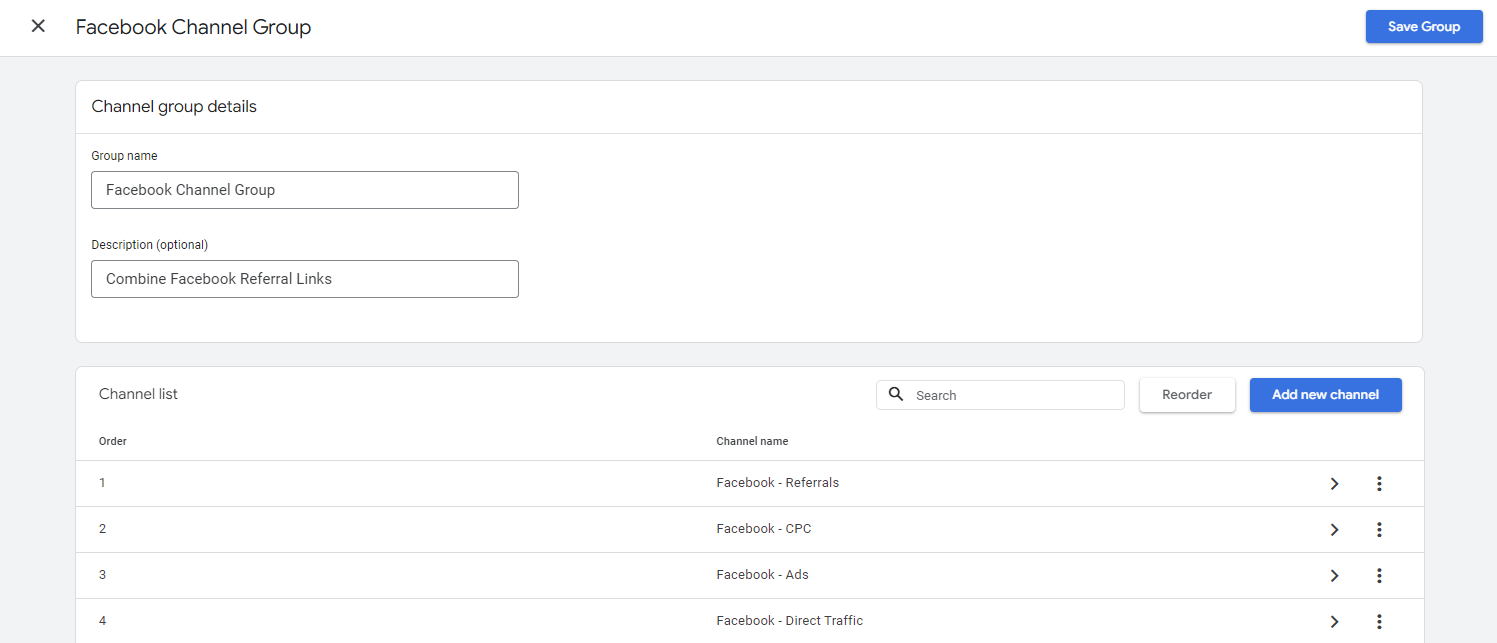Select the Group name text field
Viewport: 1497px width, 643px height.
304,189
